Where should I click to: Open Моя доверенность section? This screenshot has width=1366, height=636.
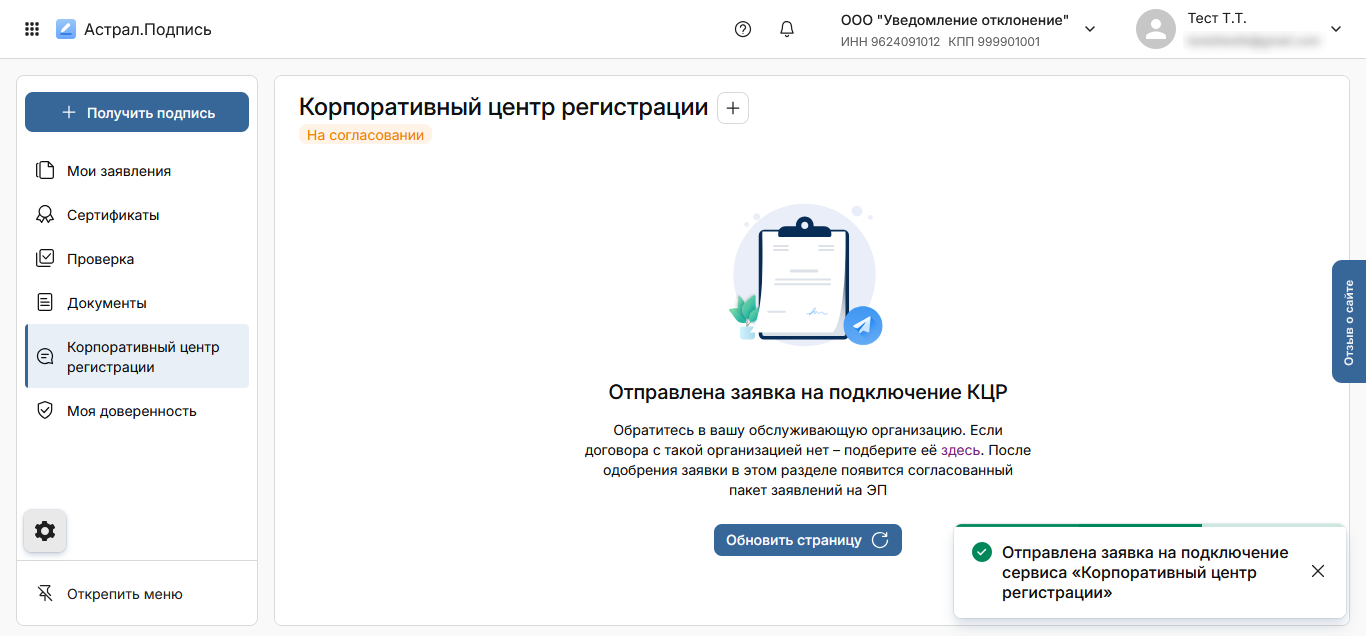click(131, 411)
